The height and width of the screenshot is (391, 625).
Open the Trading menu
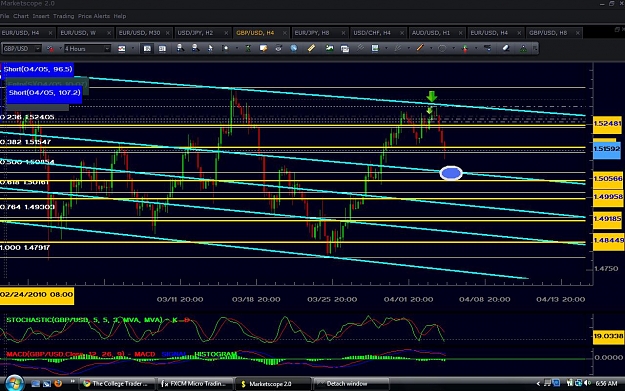tap(63, 16)
